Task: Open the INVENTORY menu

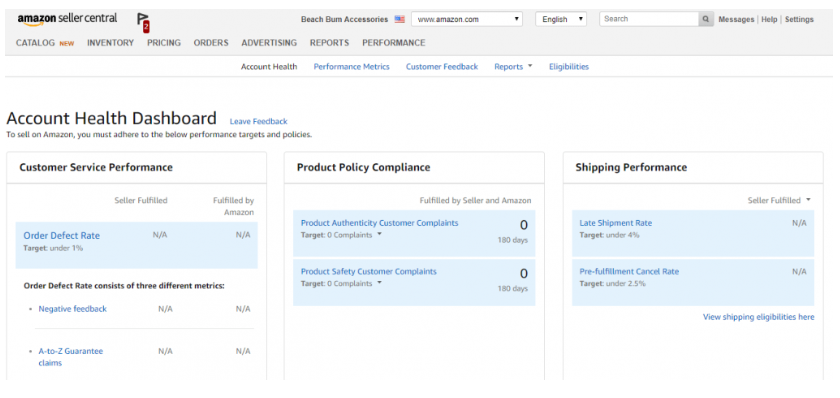Action: click(x=110, y=43)
